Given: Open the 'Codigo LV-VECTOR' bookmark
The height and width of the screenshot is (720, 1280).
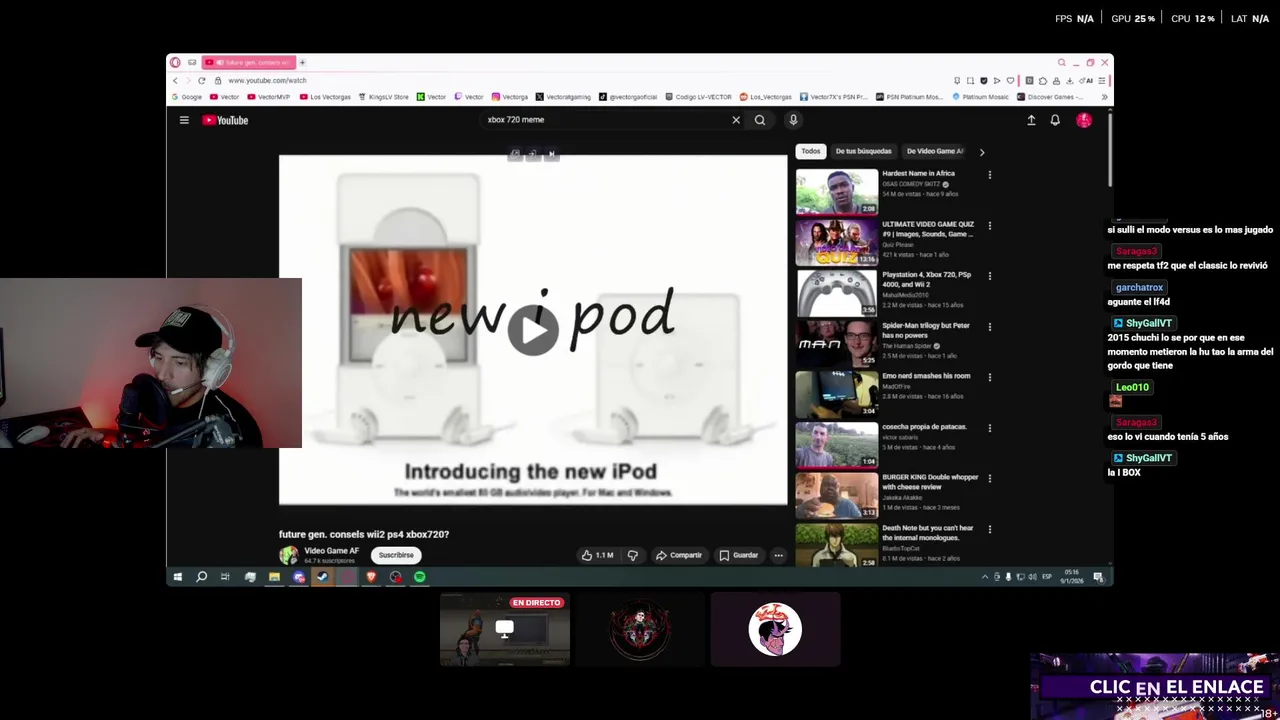Looking at the screenshot, I should coord(699,97).
